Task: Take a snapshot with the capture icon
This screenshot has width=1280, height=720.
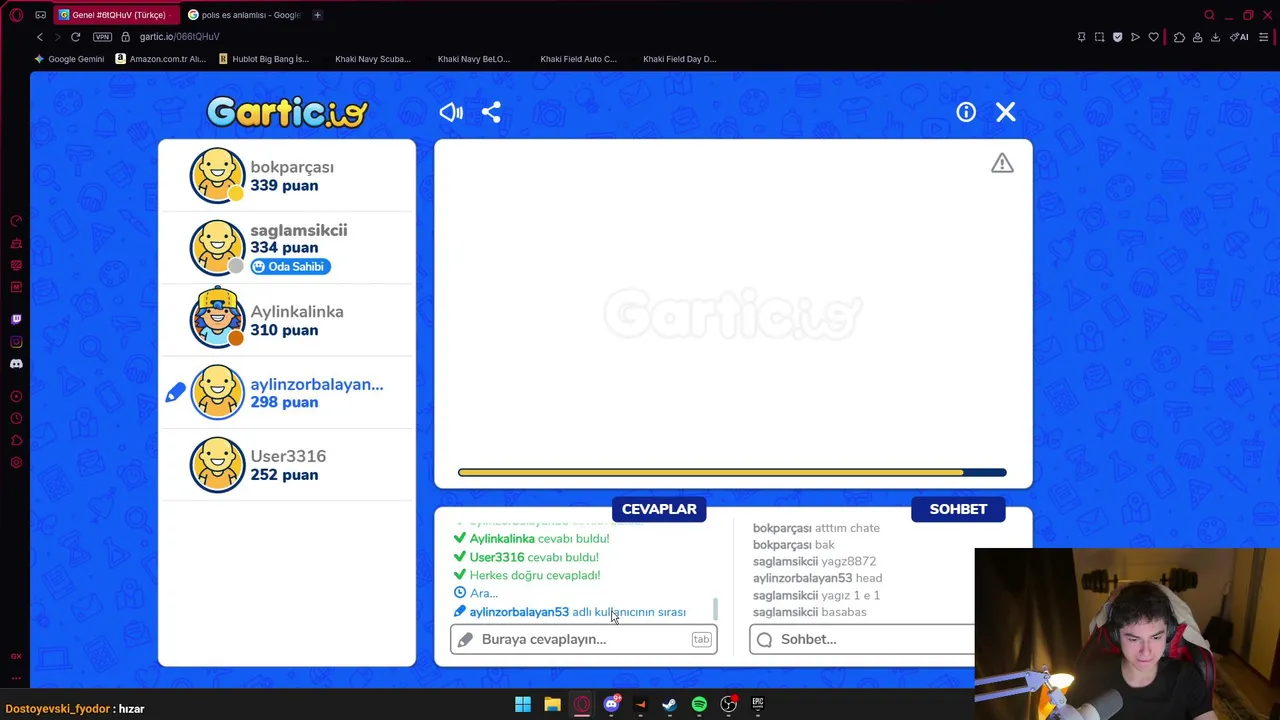Action: [x=1099, y=37]
